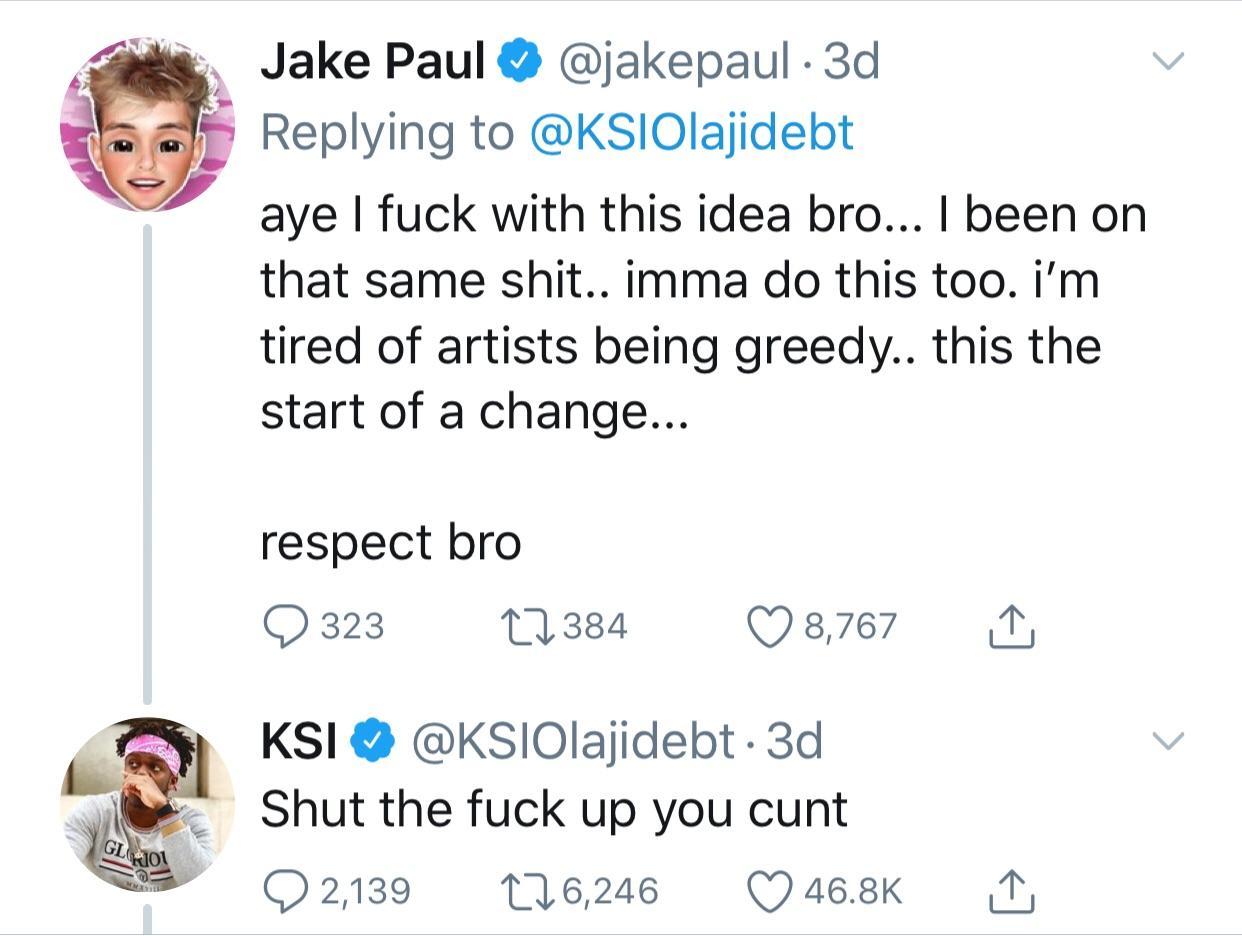Reply to KSI's tweet

click(x=286, y=890)
